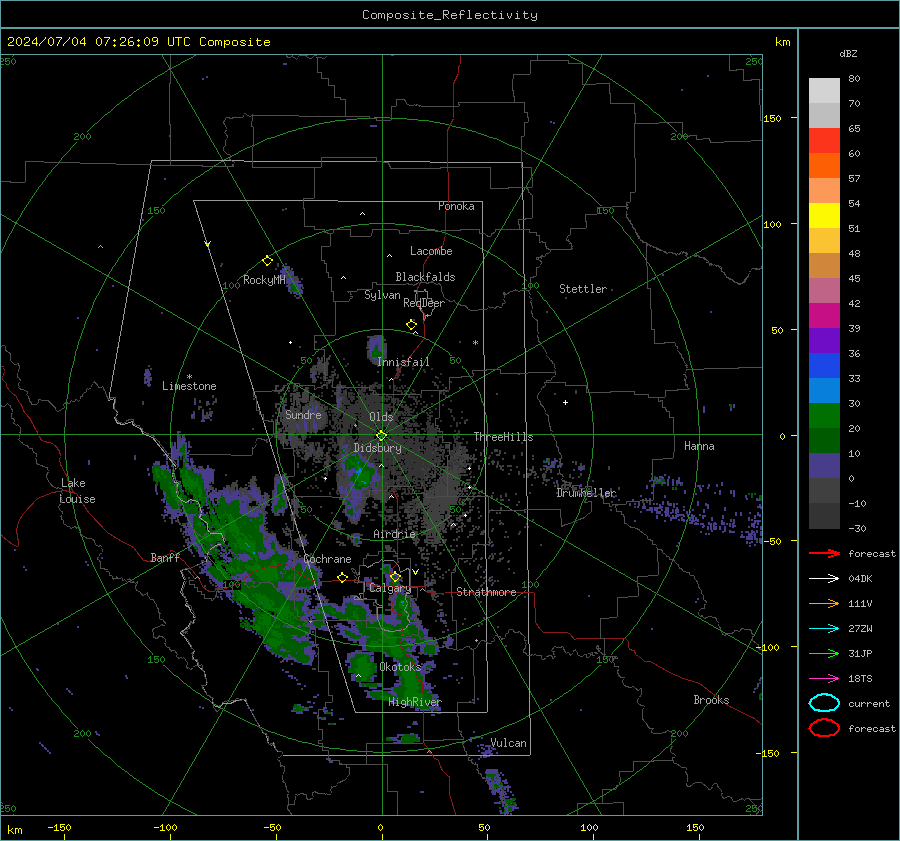Image resolution: width=900 pixels, height=841 pixels.
Task: Select the 51 dBZ yellow color swatch
Action: [x=824, y=216]
